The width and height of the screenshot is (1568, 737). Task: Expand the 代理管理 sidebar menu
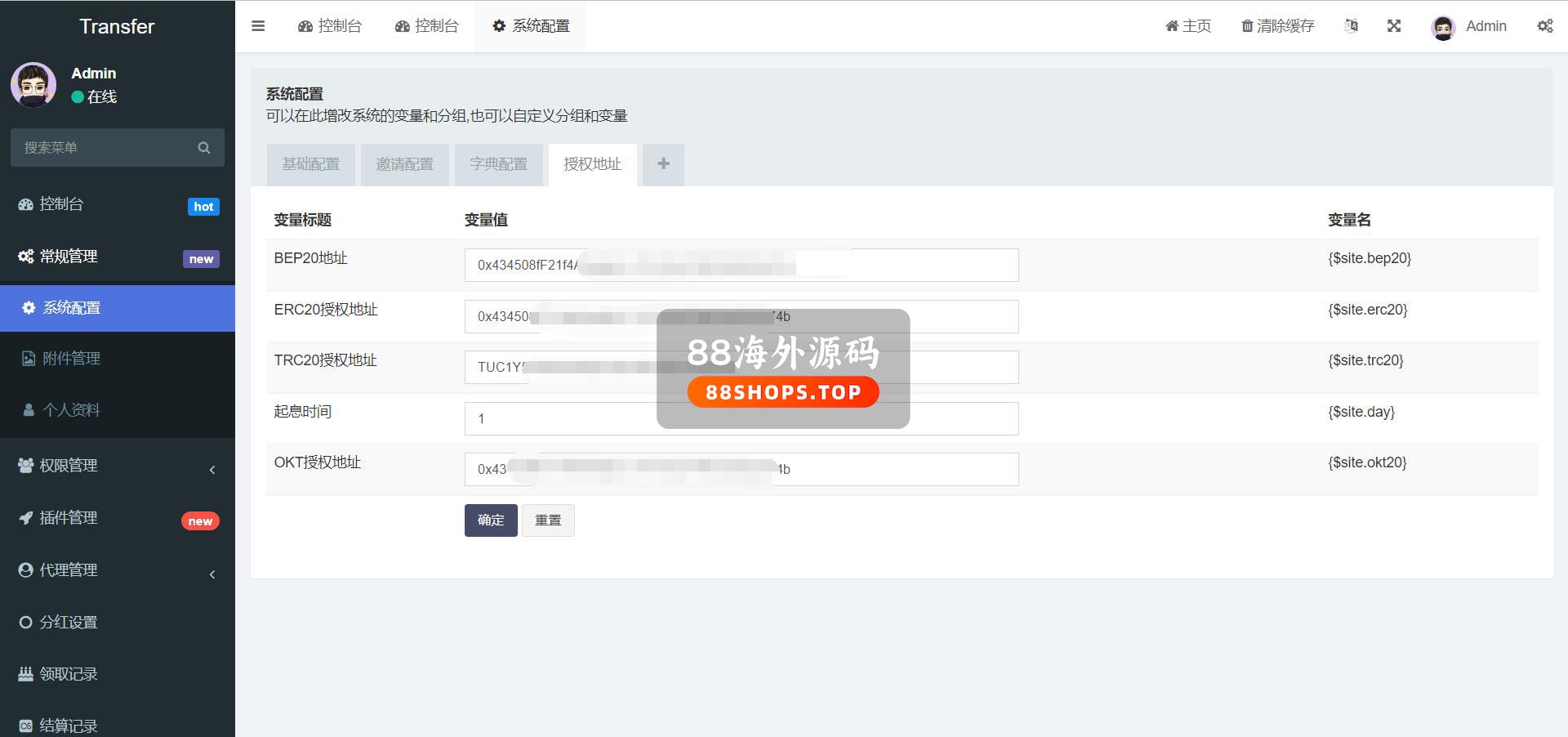click(117, 570)
